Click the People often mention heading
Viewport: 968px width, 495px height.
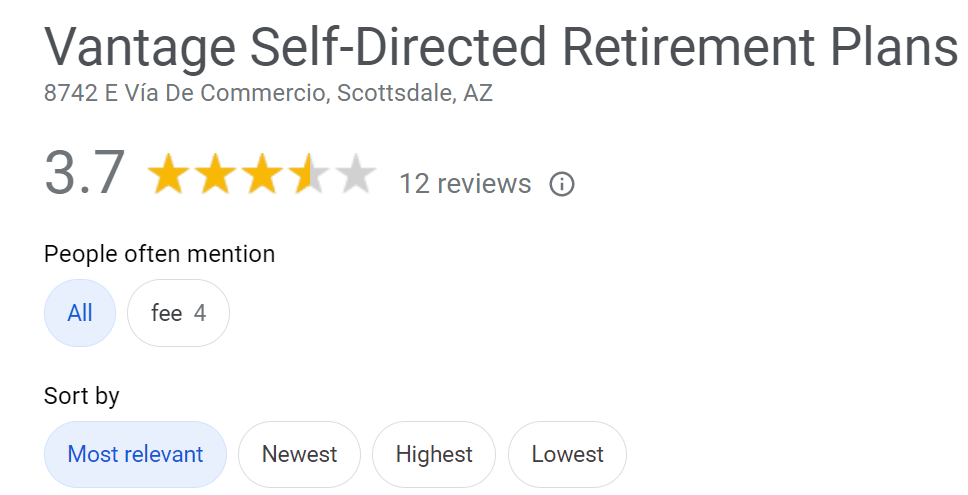pos(159,254)
